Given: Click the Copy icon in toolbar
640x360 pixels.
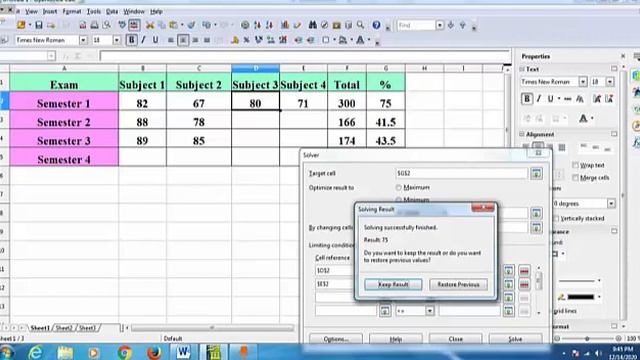Looking at the screenshot, I should 162,25.
